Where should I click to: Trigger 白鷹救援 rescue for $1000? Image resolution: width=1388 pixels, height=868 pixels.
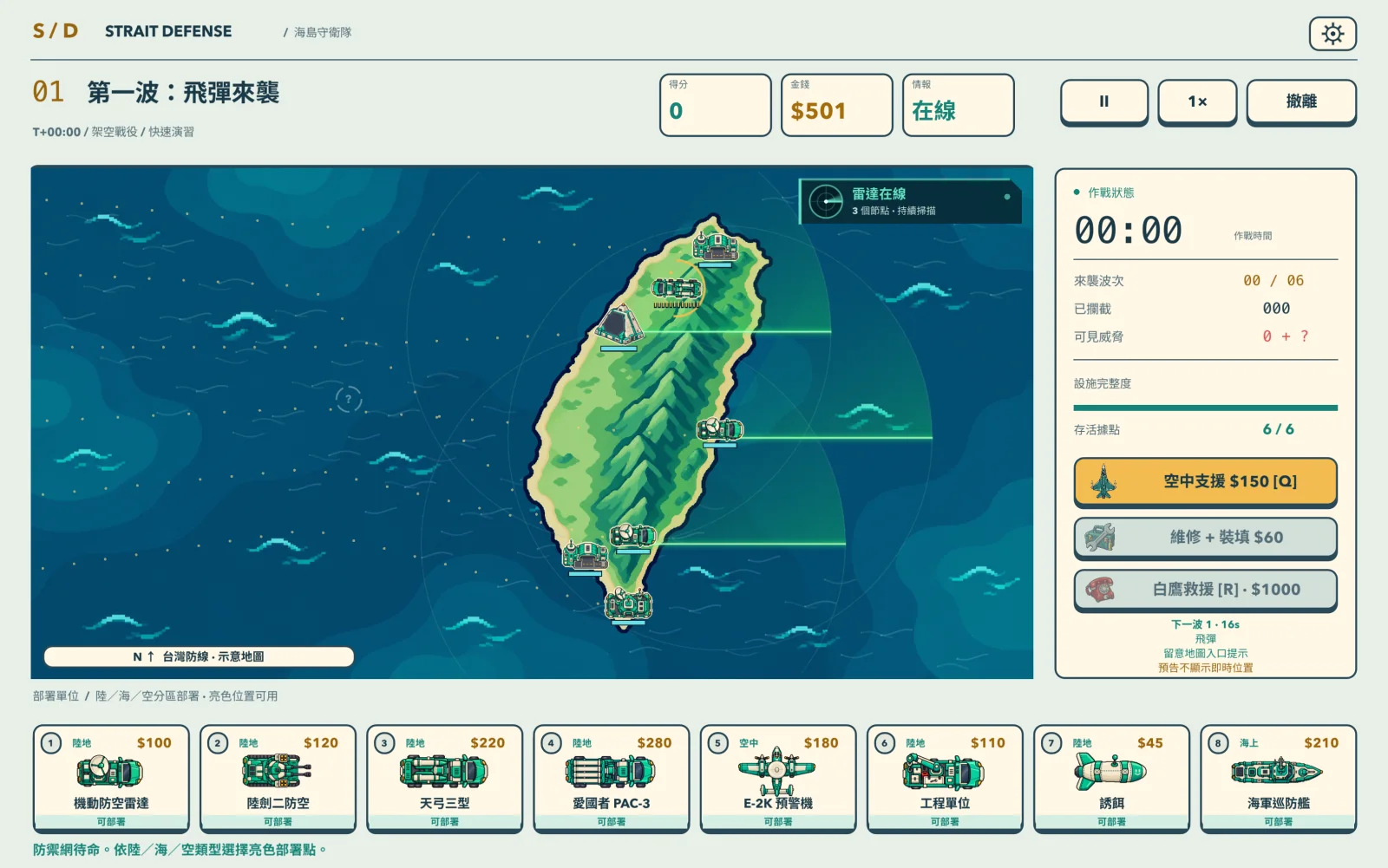click(x=1205, y=590)
